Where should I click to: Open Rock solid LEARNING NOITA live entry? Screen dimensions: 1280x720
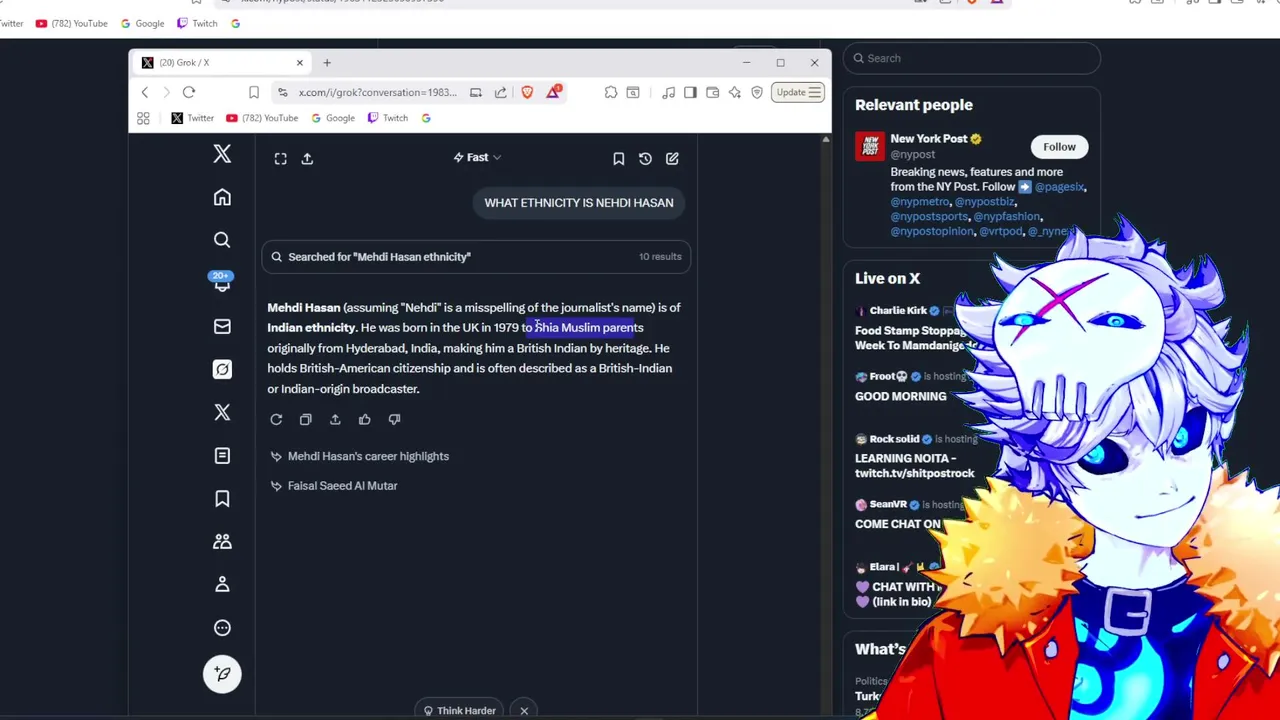[x=914, y=456]
